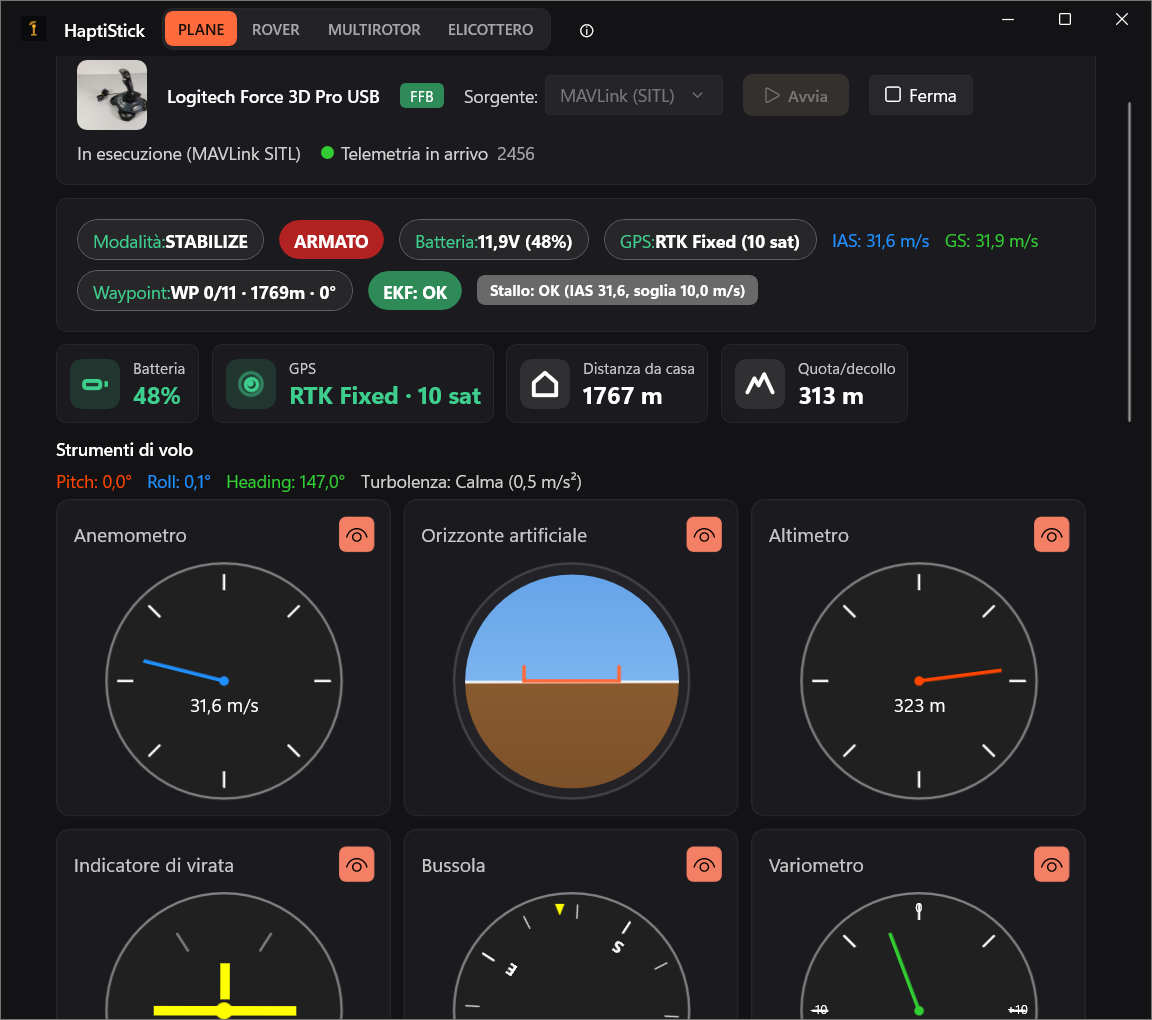Click the Roll: 0,1° readout

[x=179, y=482]
